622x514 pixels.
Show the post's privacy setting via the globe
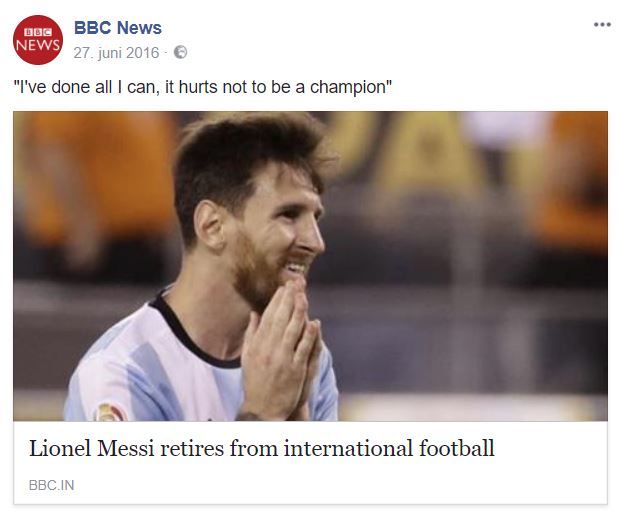click(x=180, y=53)
